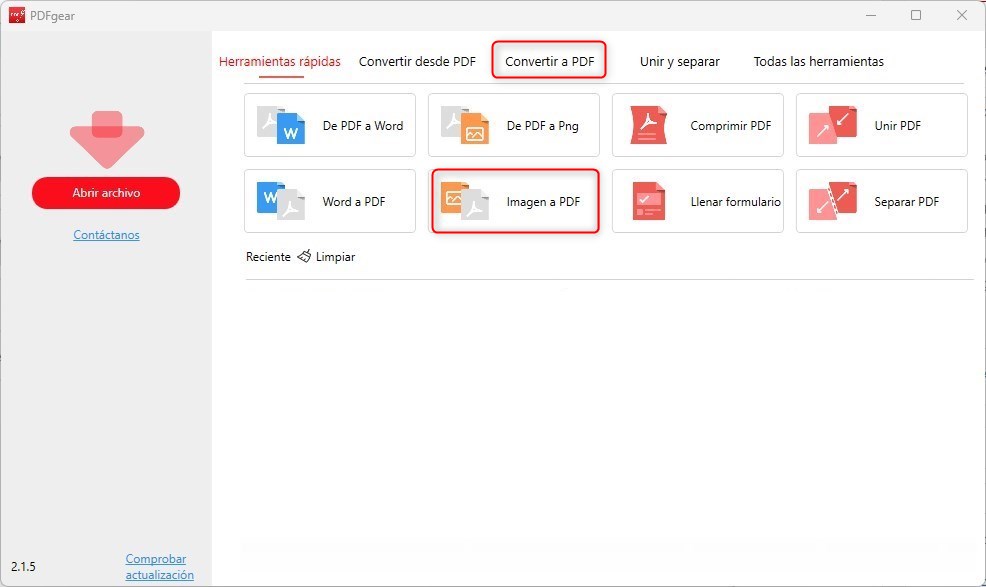The image size is (986, 587).
Task: Open the De PDF a Png converter icon
Action: pyautogui.click(x=465, y=124)
